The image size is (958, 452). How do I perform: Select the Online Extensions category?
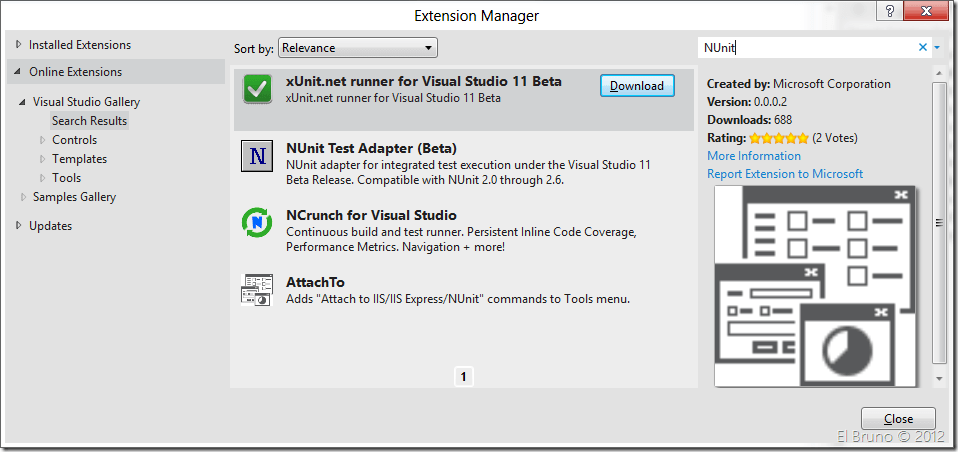click(x=75, y=72)
